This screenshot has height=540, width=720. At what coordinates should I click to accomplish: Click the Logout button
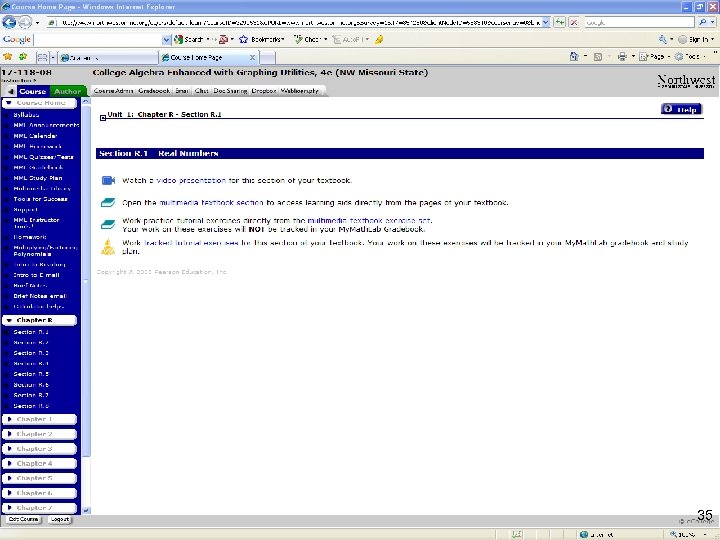coord(60,519)
